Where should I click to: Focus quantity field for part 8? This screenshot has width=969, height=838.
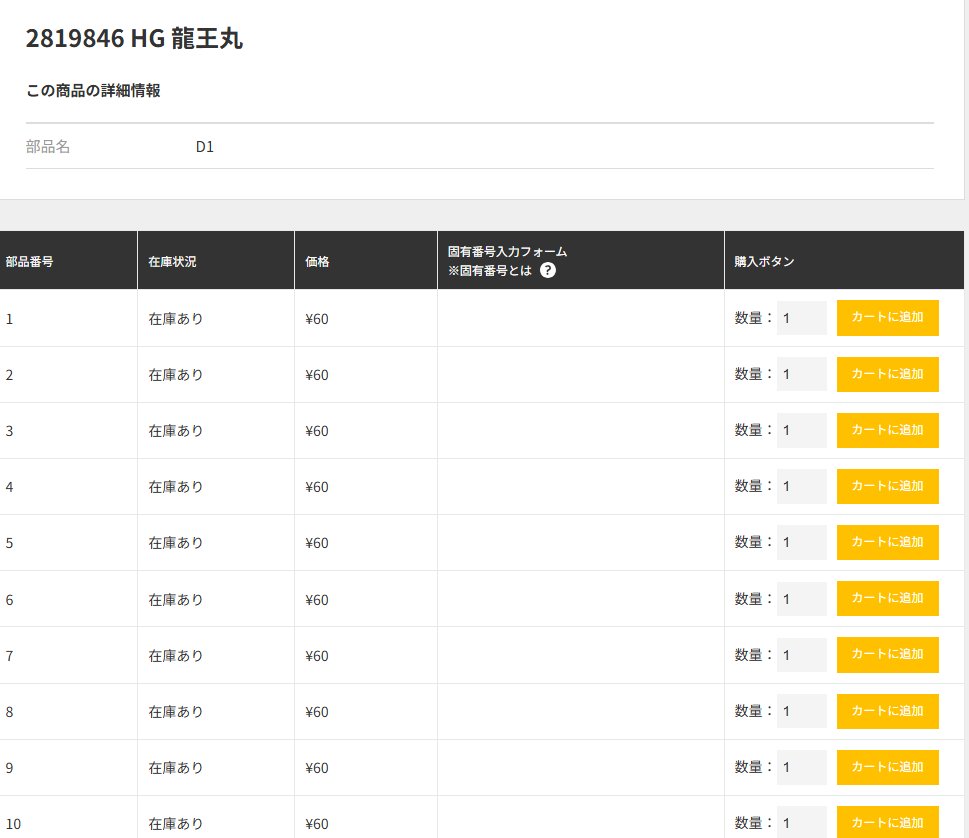click(802, 711)
